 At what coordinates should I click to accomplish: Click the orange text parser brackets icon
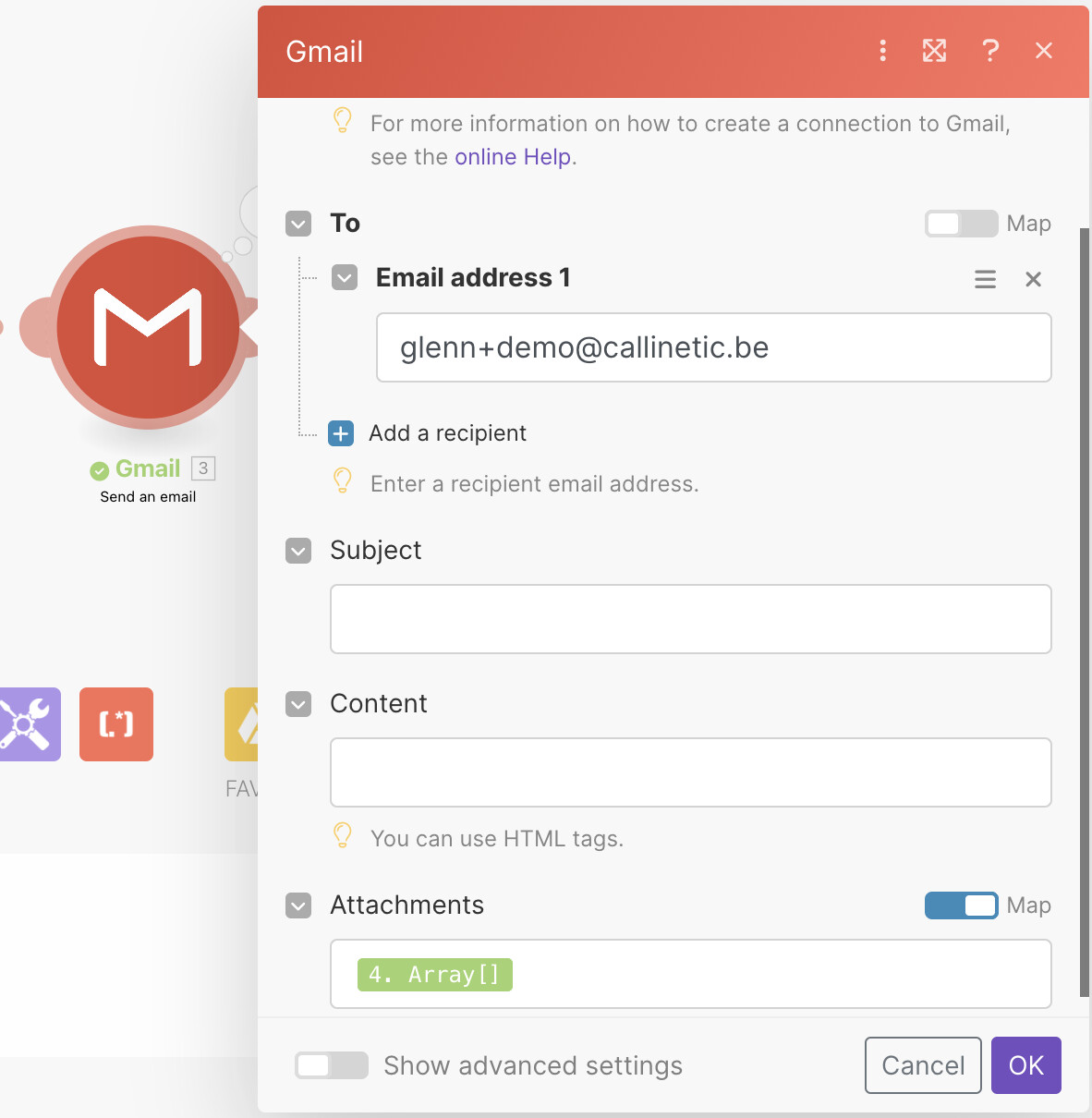(116, 724)
